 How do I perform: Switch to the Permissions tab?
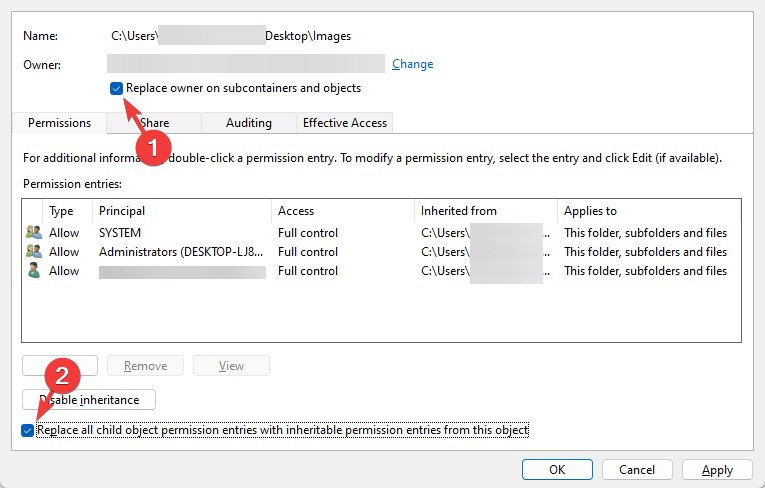point(59,123)
